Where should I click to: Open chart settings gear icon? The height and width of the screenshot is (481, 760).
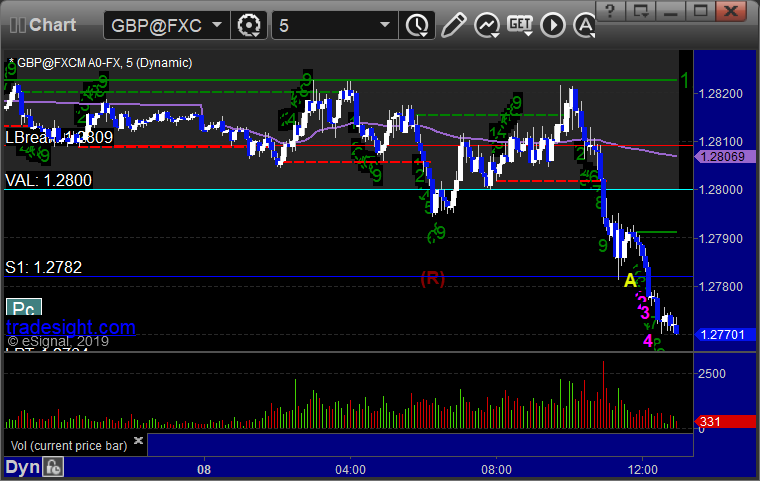[x=249, y=25]
